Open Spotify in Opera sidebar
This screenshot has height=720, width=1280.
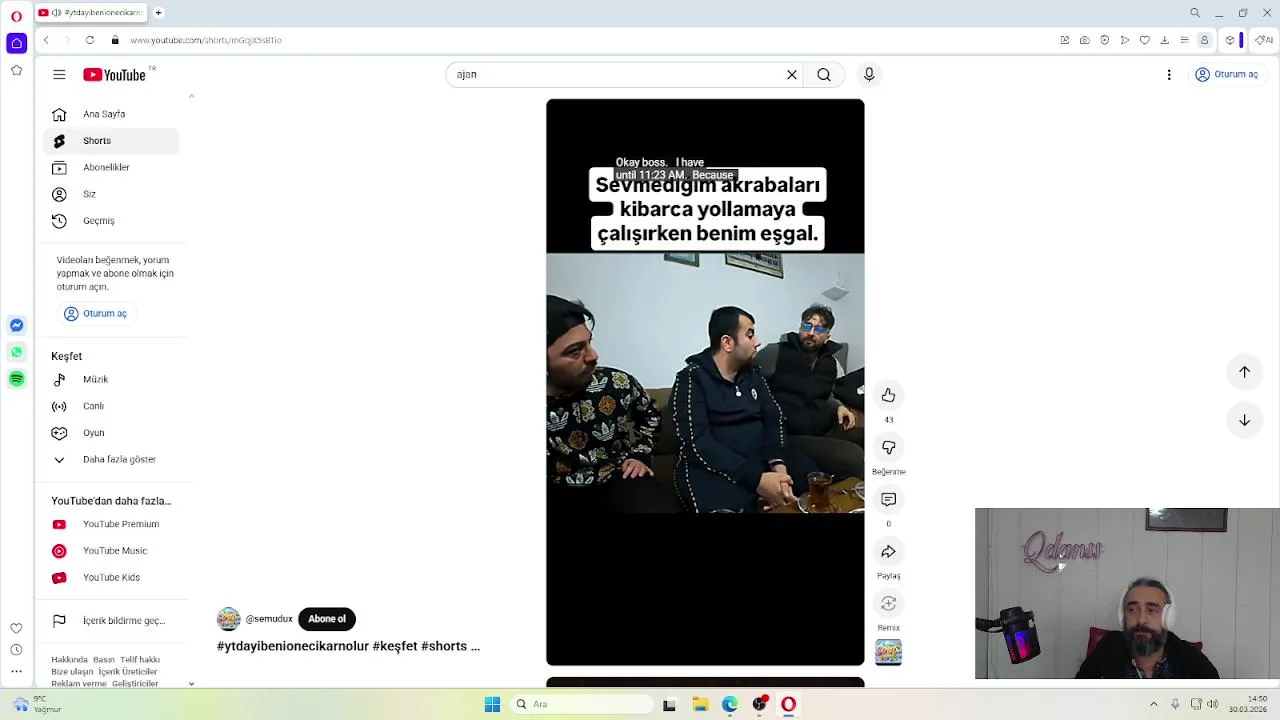(x=16, y=379)
